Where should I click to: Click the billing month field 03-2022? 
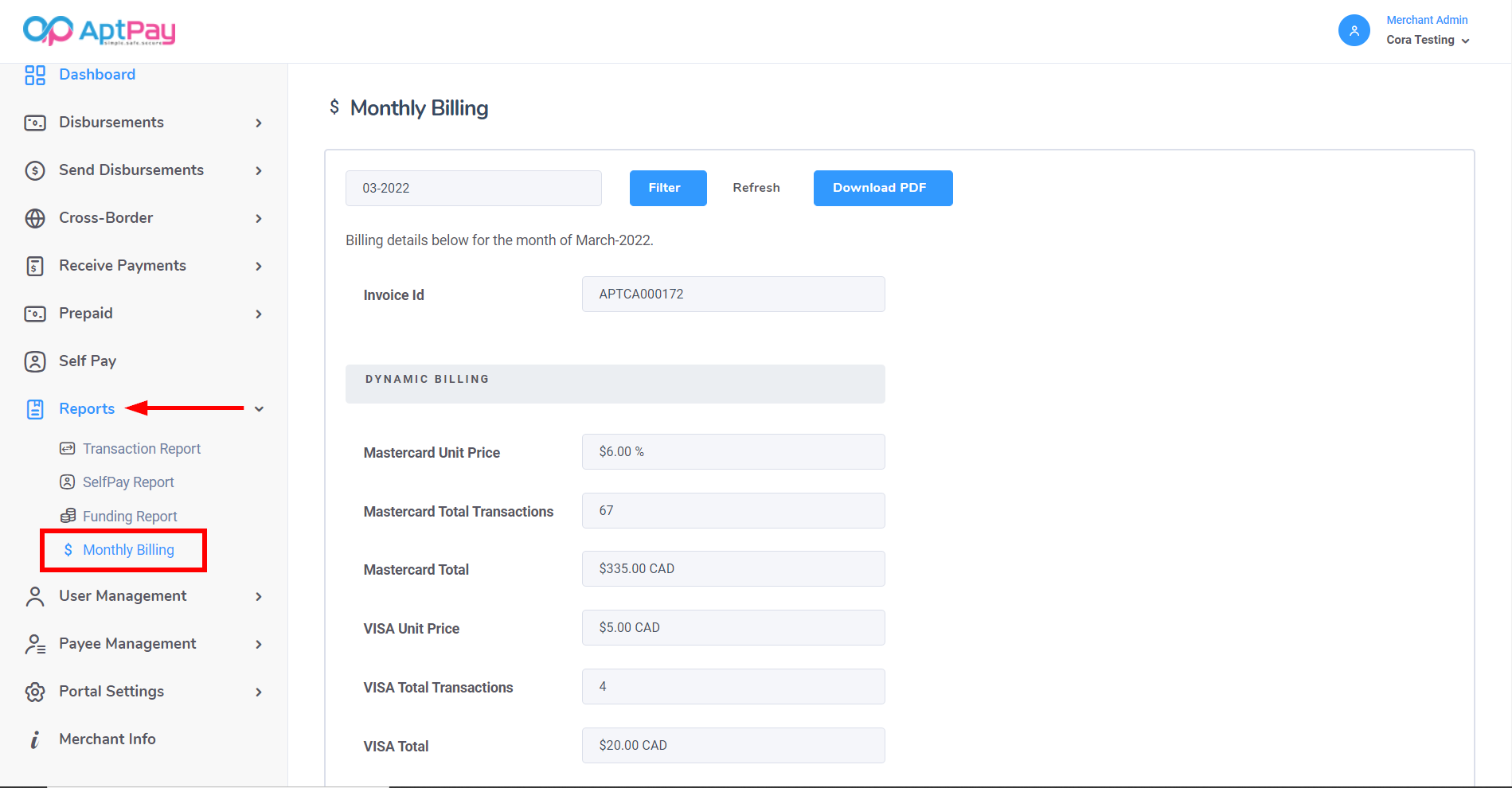(473, 188)
